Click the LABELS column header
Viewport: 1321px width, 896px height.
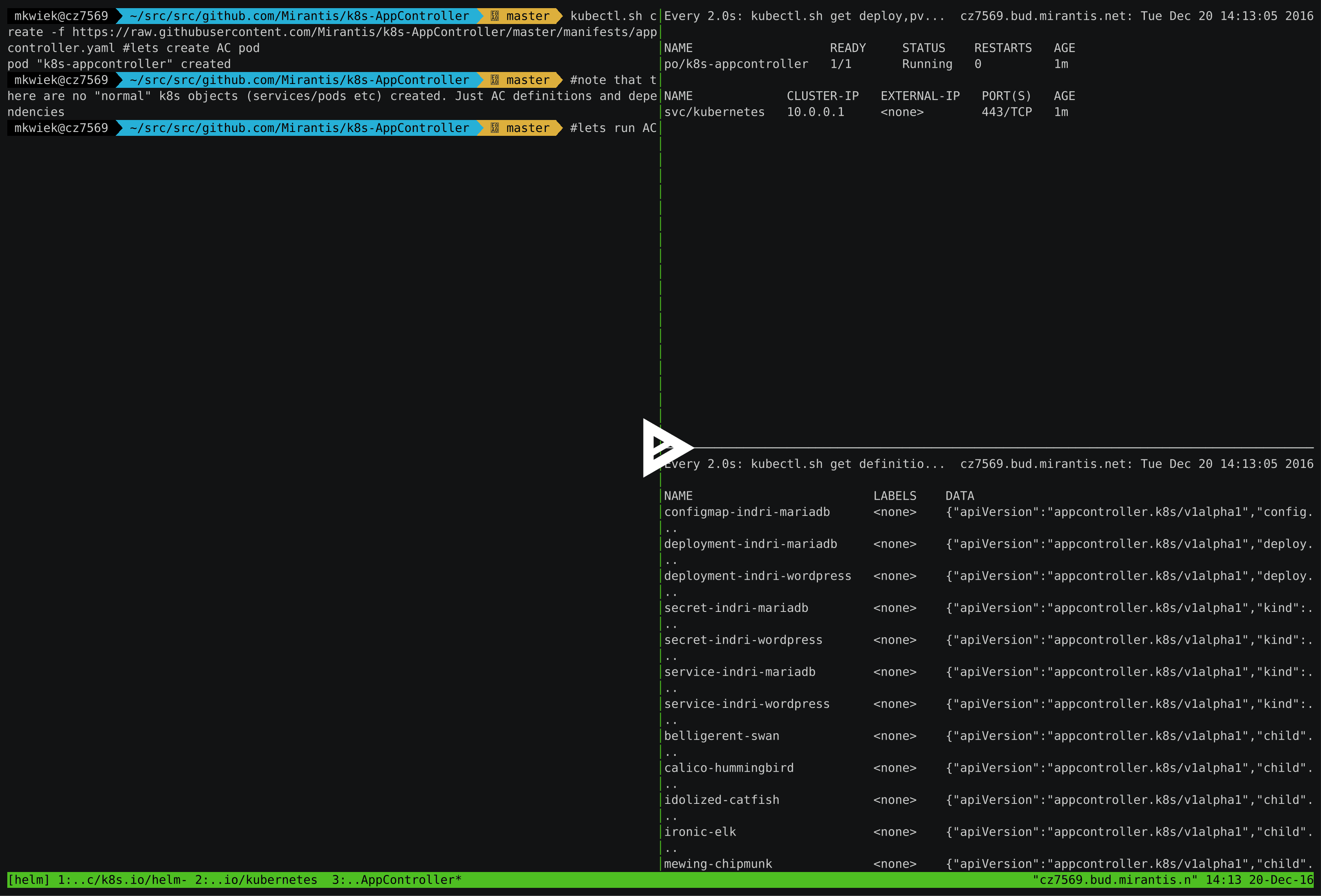click(x=895, y=496)
